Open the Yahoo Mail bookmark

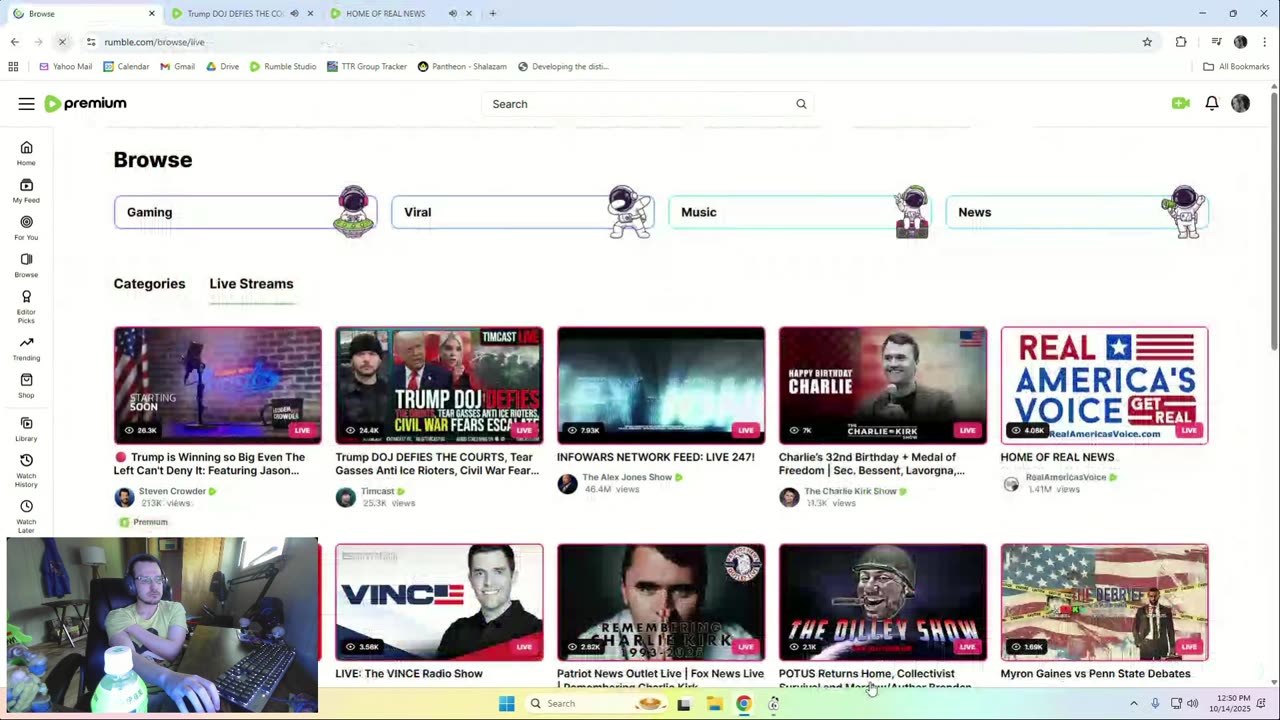point(65,67)
